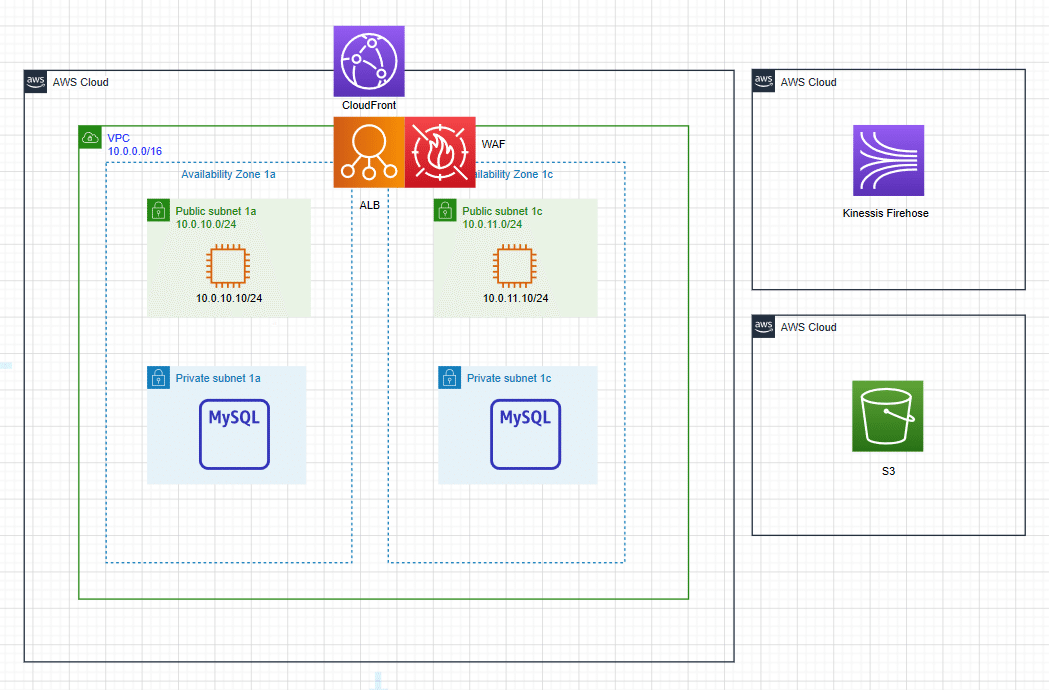1049x690 pixels.
Task: Select the green VPC cloud icon
Action: [90, 138]
